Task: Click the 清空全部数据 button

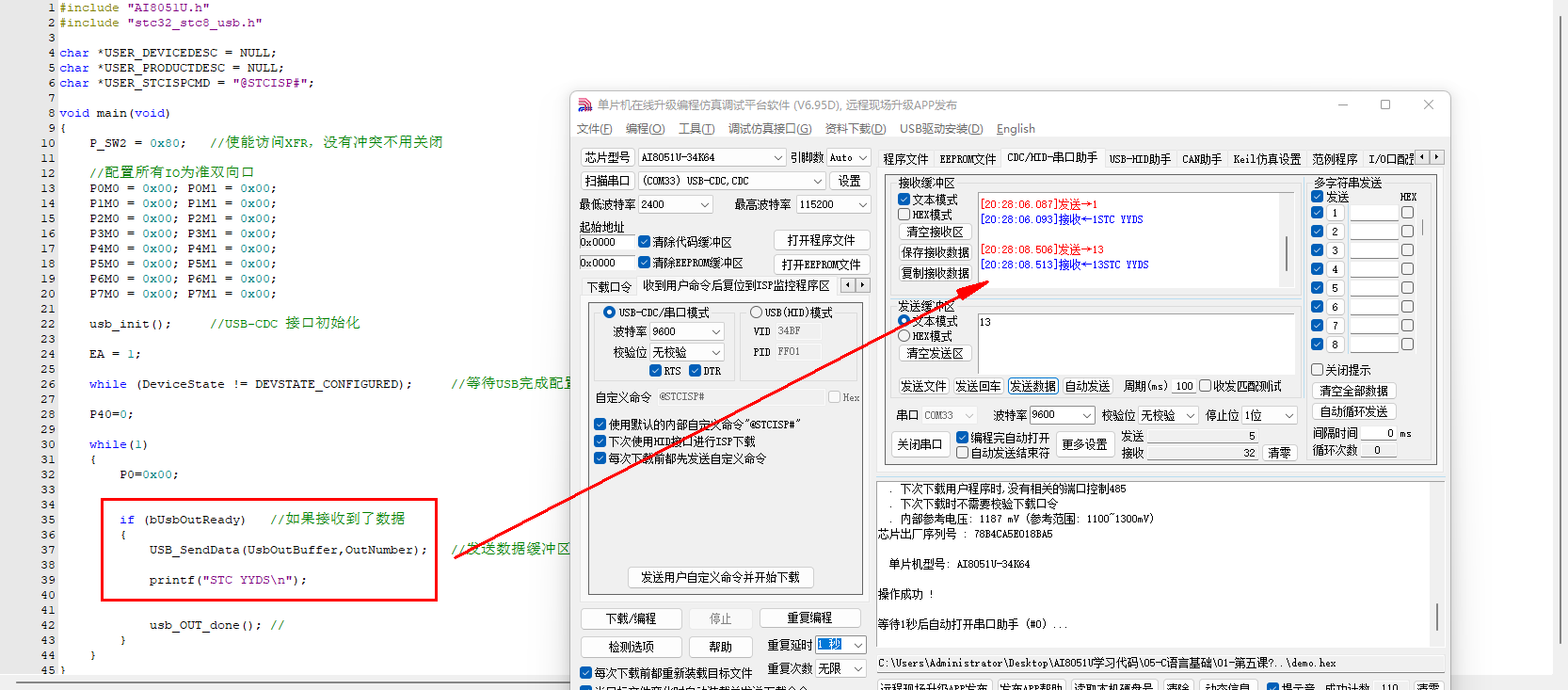Action: (x=1353, y=391)
